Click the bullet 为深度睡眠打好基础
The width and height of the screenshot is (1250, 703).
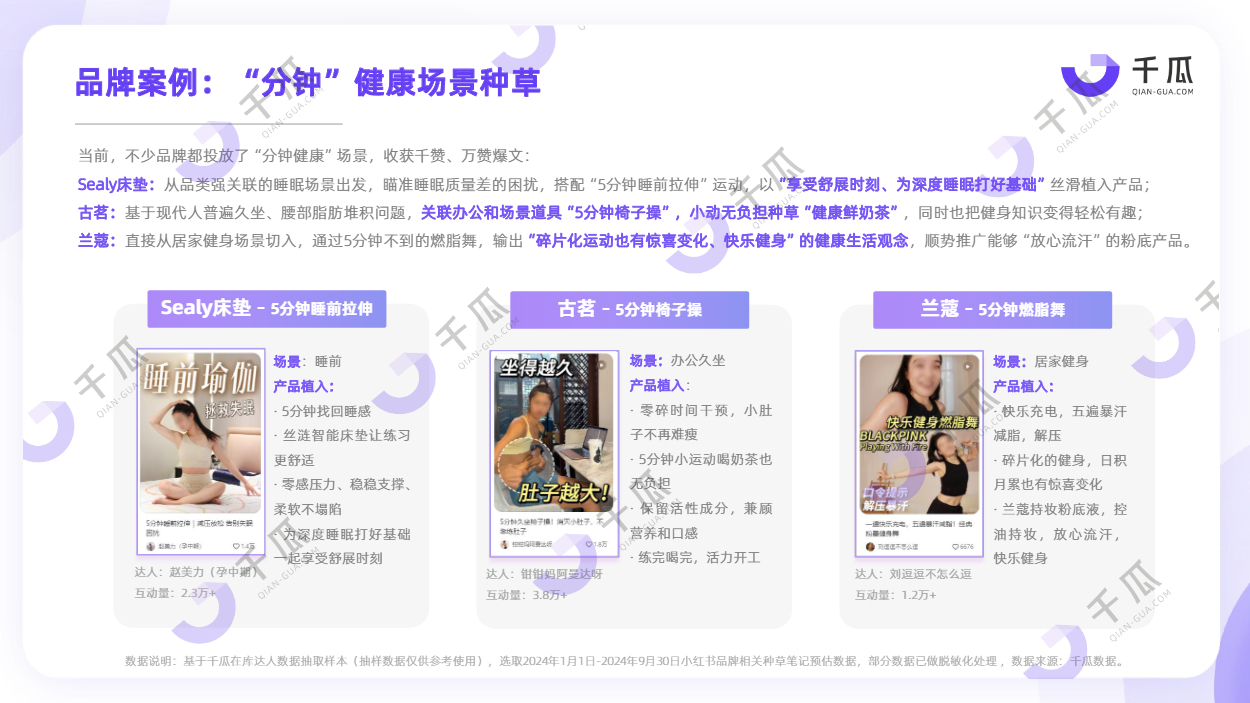[x=342, y=534]
